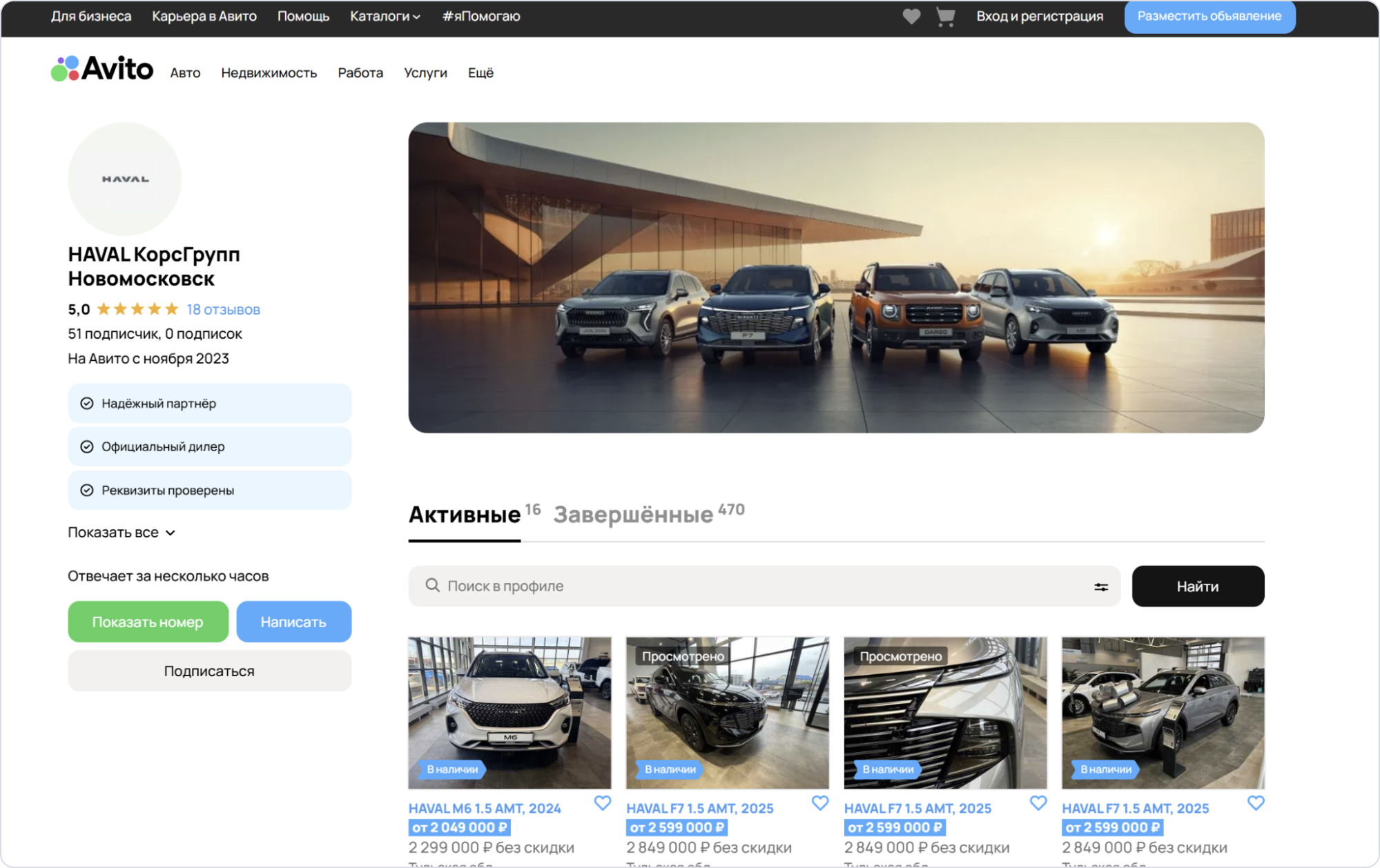This screenshot has width=1380, height=868.
Task: Click the Реквизиты проверены badge
Action: 209,490
